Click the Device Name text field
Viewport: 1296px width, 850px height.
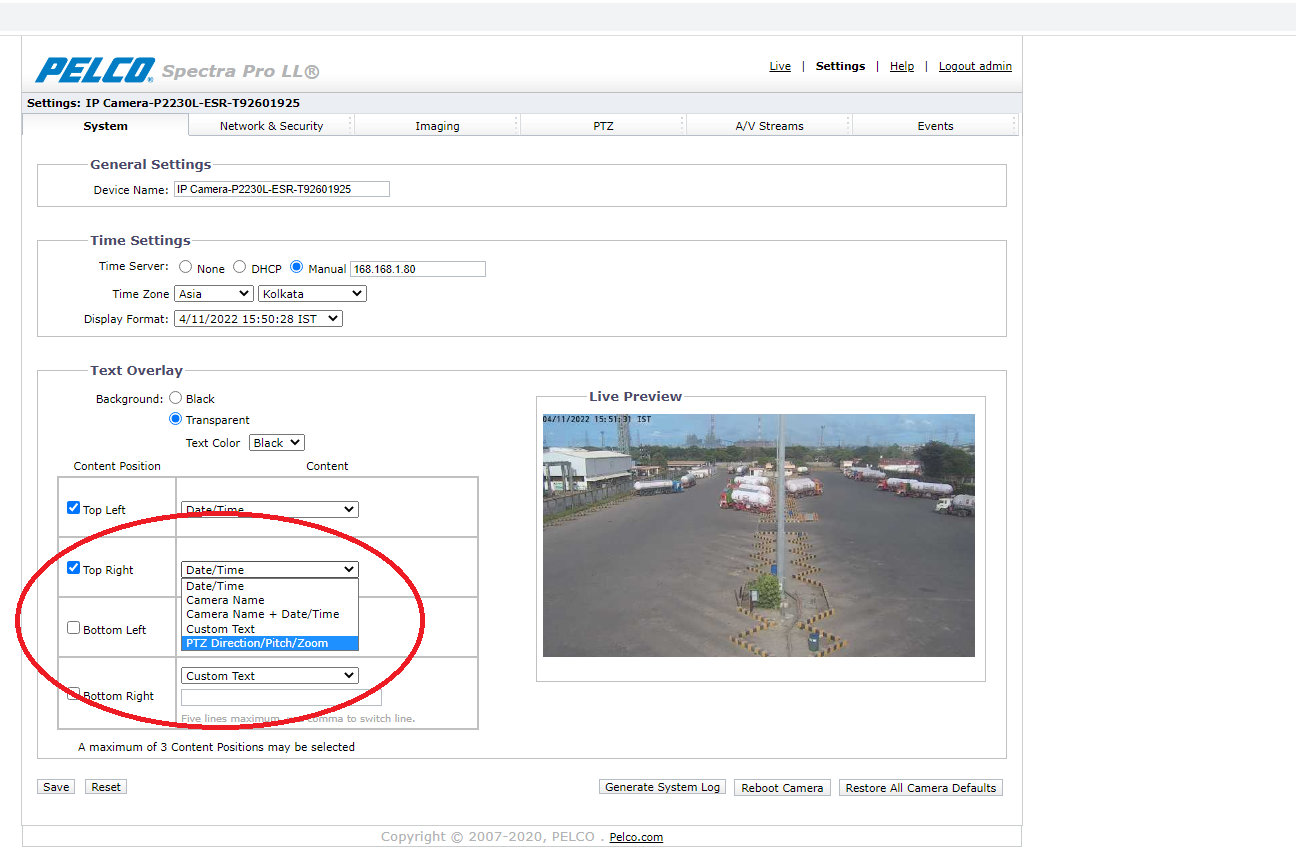coord(281,189)
